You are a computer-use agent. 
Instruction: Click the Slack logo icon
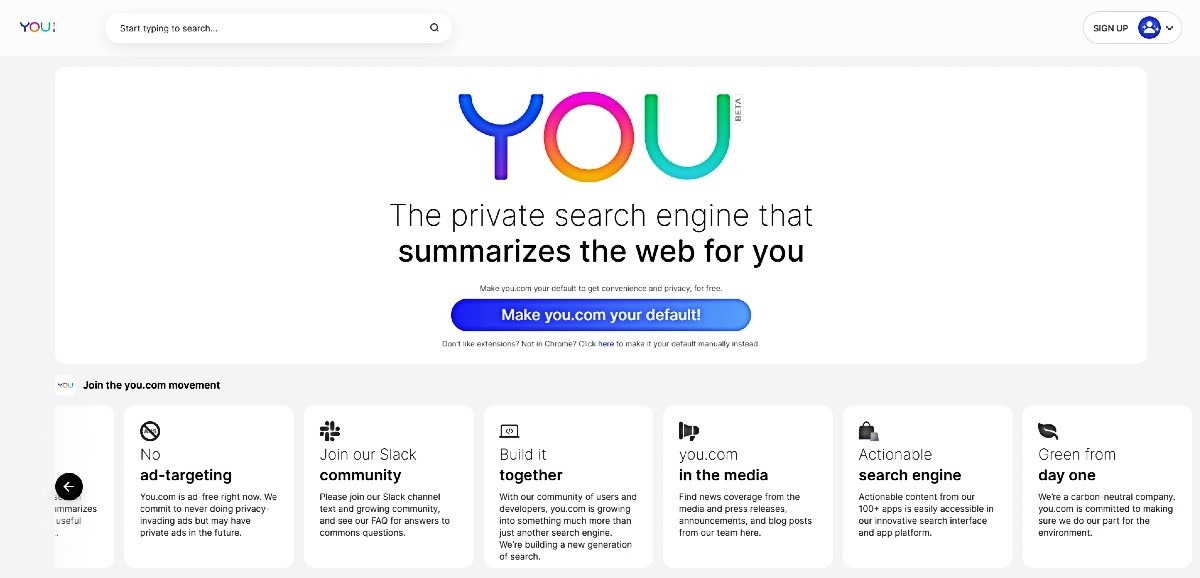330,431
